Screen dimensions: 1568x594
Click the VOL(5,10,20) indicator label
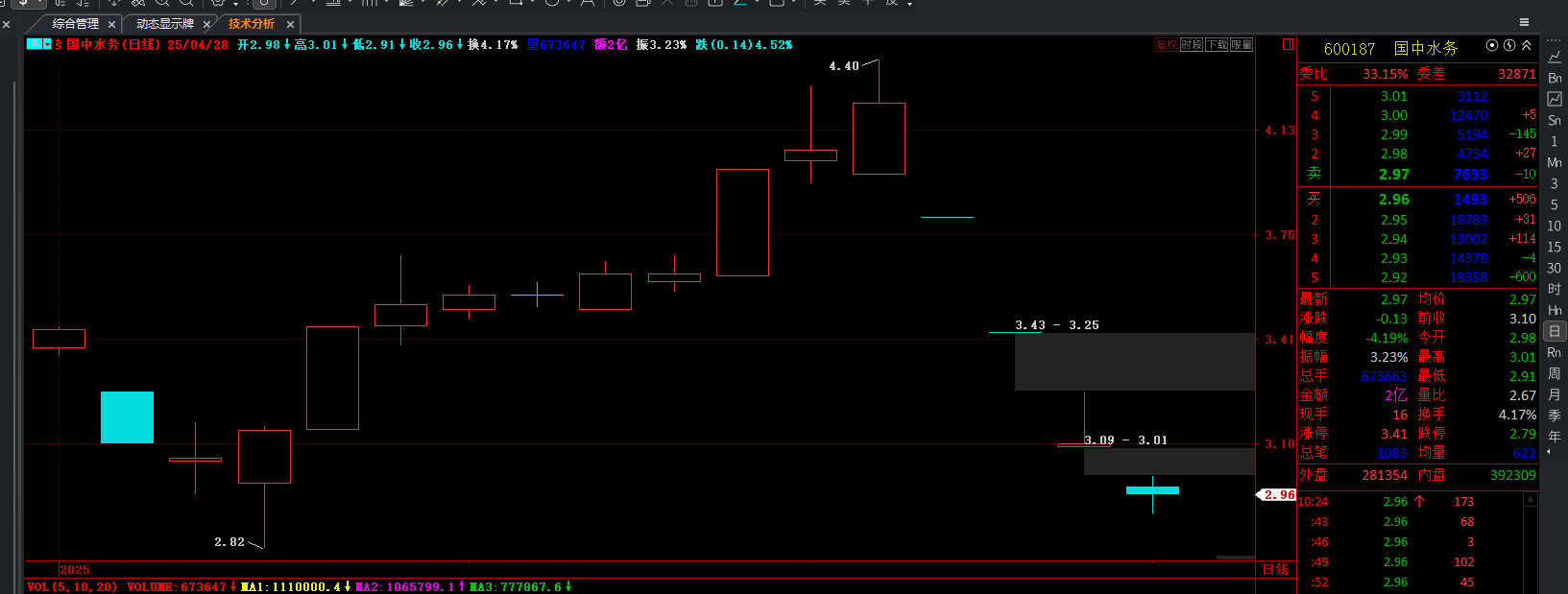[72, 586]
